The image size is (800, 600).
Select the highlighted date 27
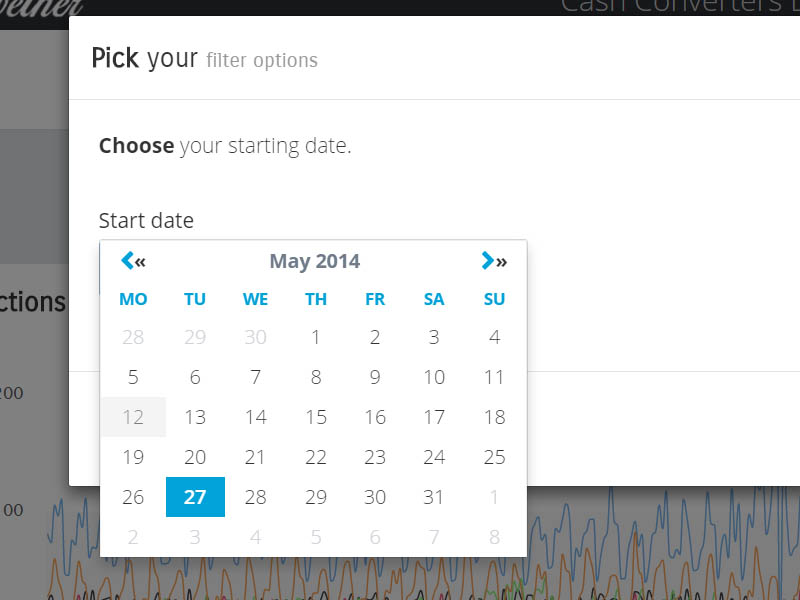(x=195, y=497)
